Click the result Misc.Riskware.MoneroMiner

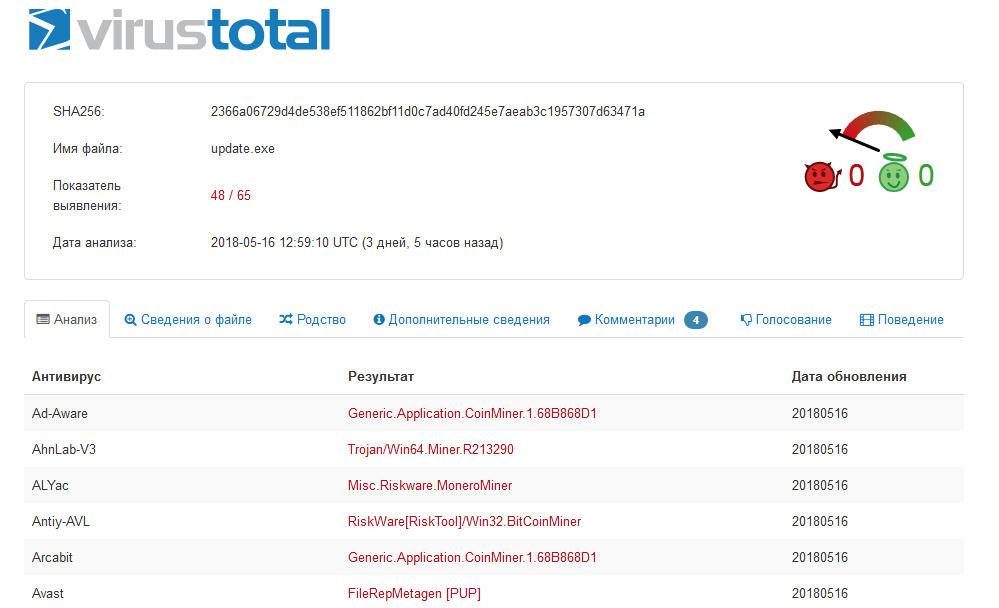point(430,486)
